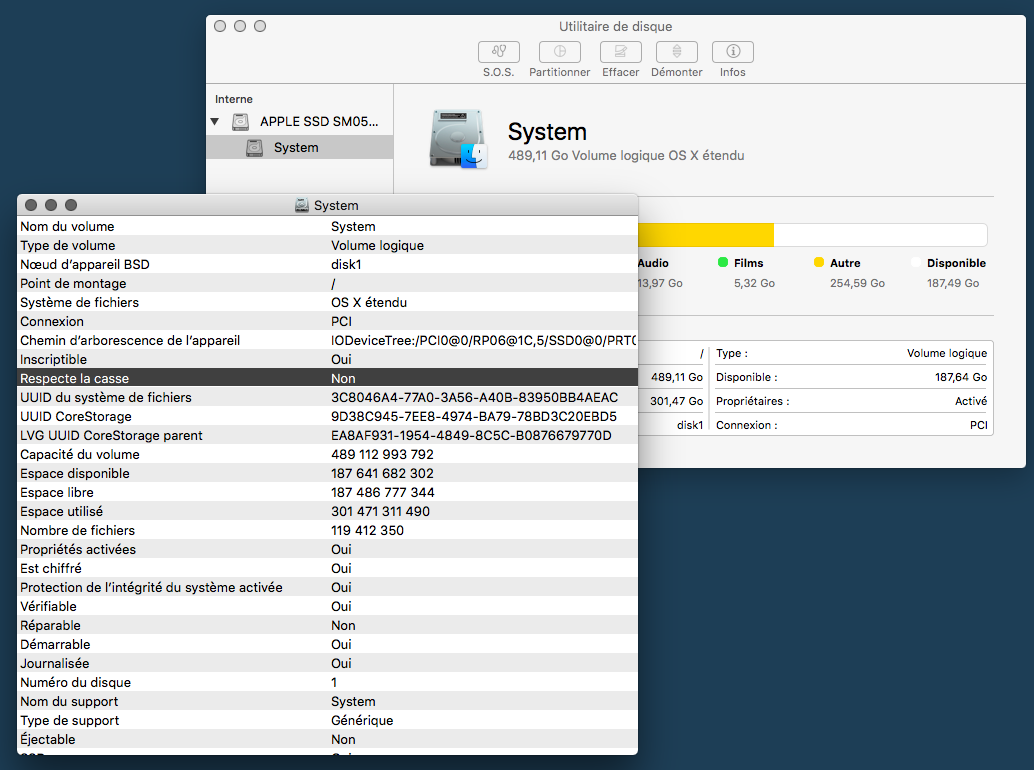The height and width of the screenshot is (770, 1034).
Task: Click the large System disk image
Action: click(x=459, y=139)
